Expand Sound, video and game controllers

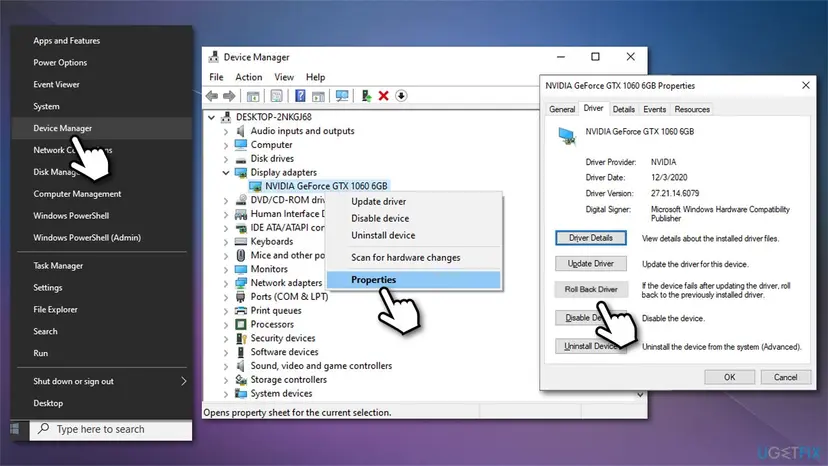(x=226, y=366)
